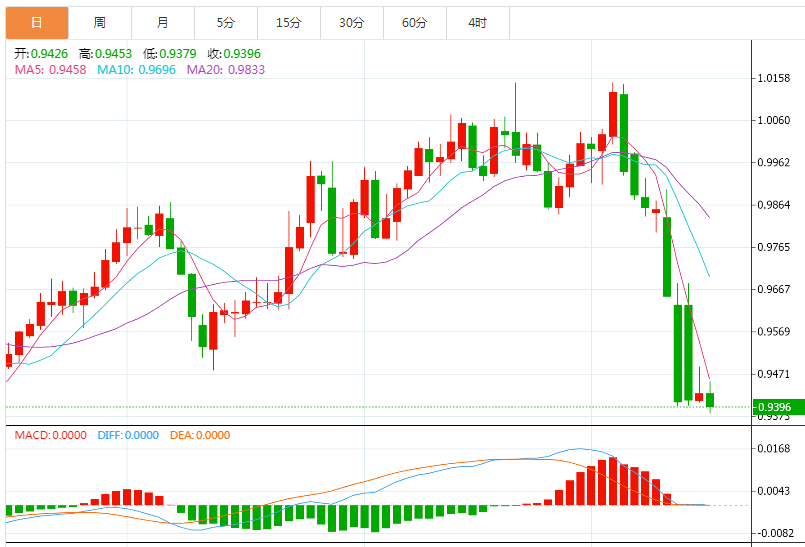
Task: Click the -0.0082 MACD axis label
Action: (776, 534)
